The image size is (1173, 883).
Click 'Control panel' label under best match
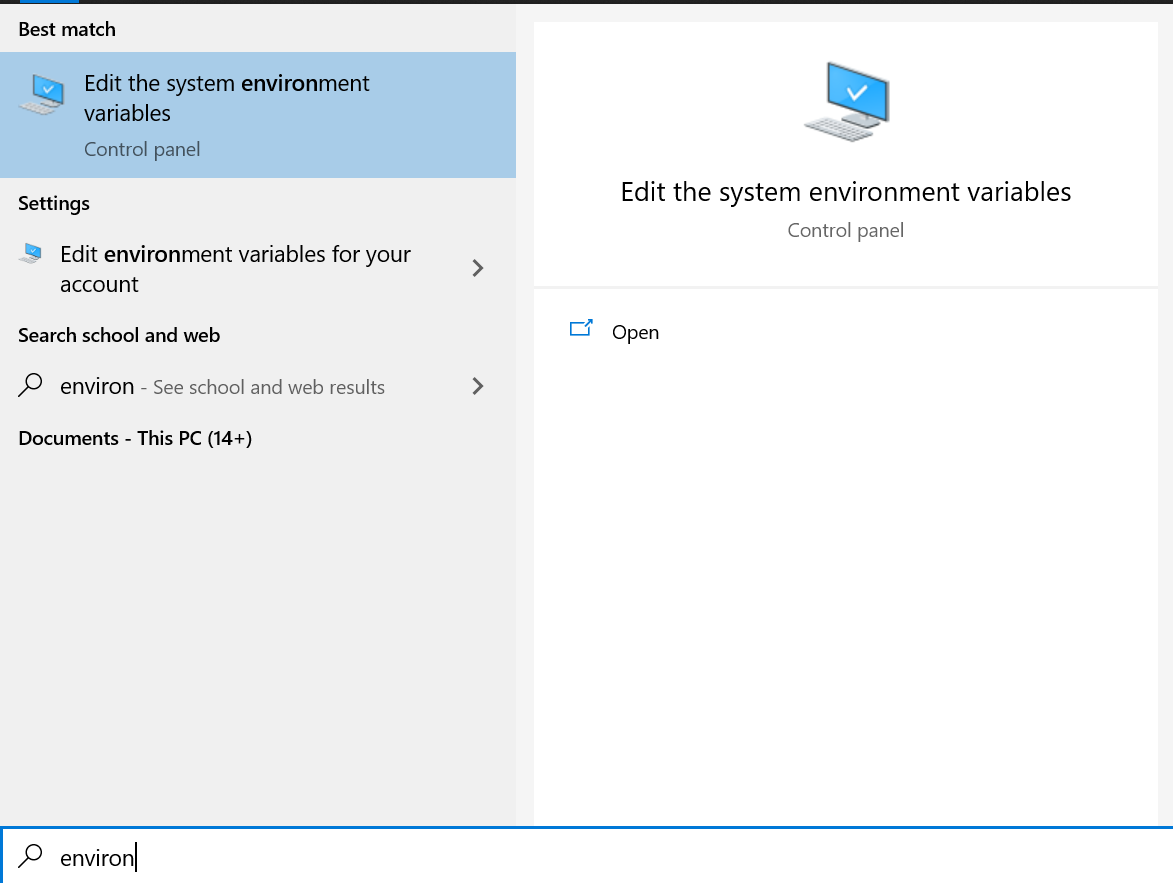142,149
